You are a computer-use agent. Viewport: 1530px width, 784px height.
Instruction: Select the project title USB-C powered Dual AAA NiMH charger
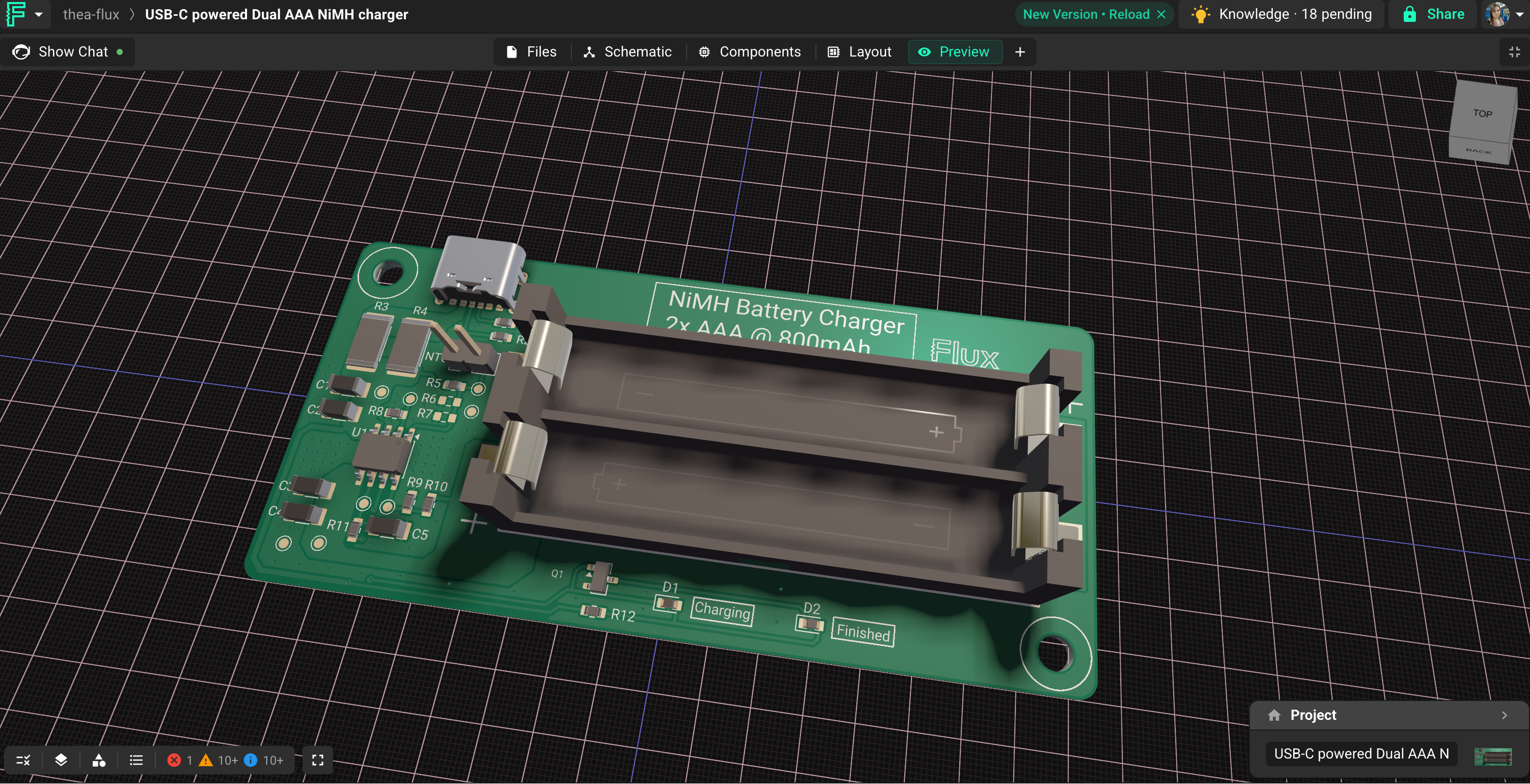(x=276, y=14)
